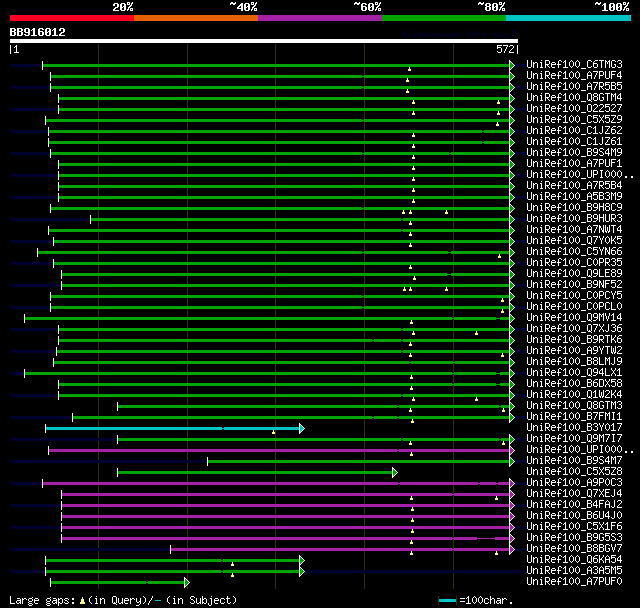The image size is (640, 608).
Task: Select the UniRef100_B9RTK6 label
Action: pyautogui.click(x=574, y=340)
